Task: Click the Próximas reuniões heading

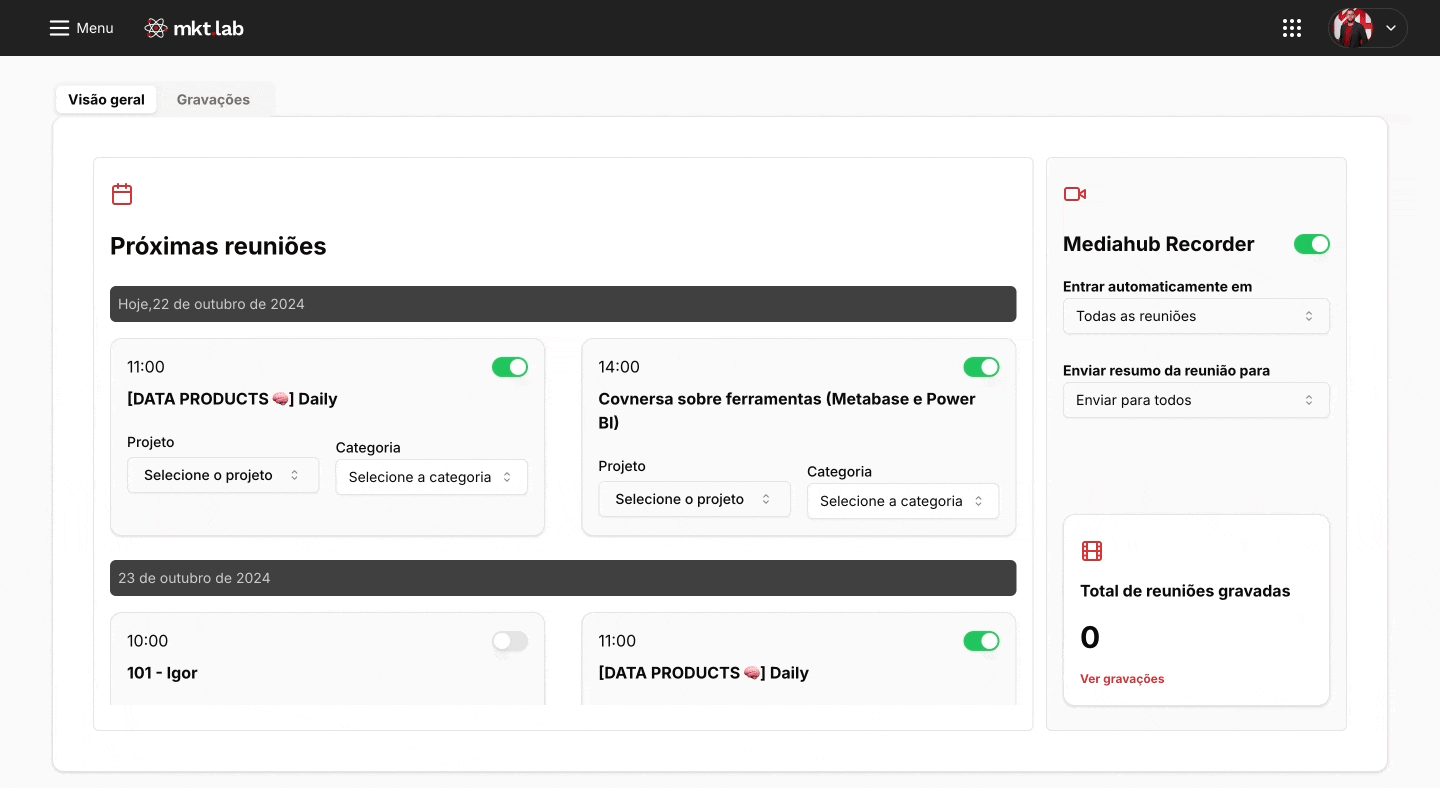Action: click(218, 246)
